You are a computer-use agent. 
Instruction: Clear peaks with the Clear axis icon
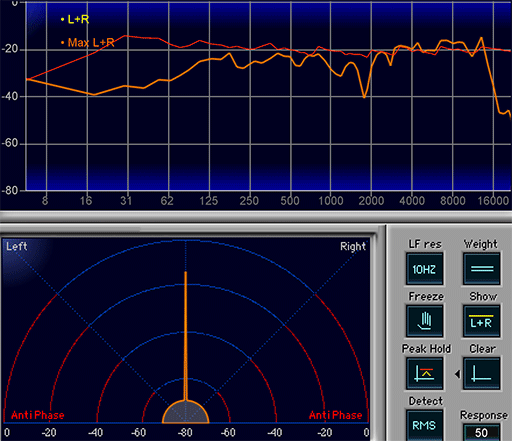[482, 373]
